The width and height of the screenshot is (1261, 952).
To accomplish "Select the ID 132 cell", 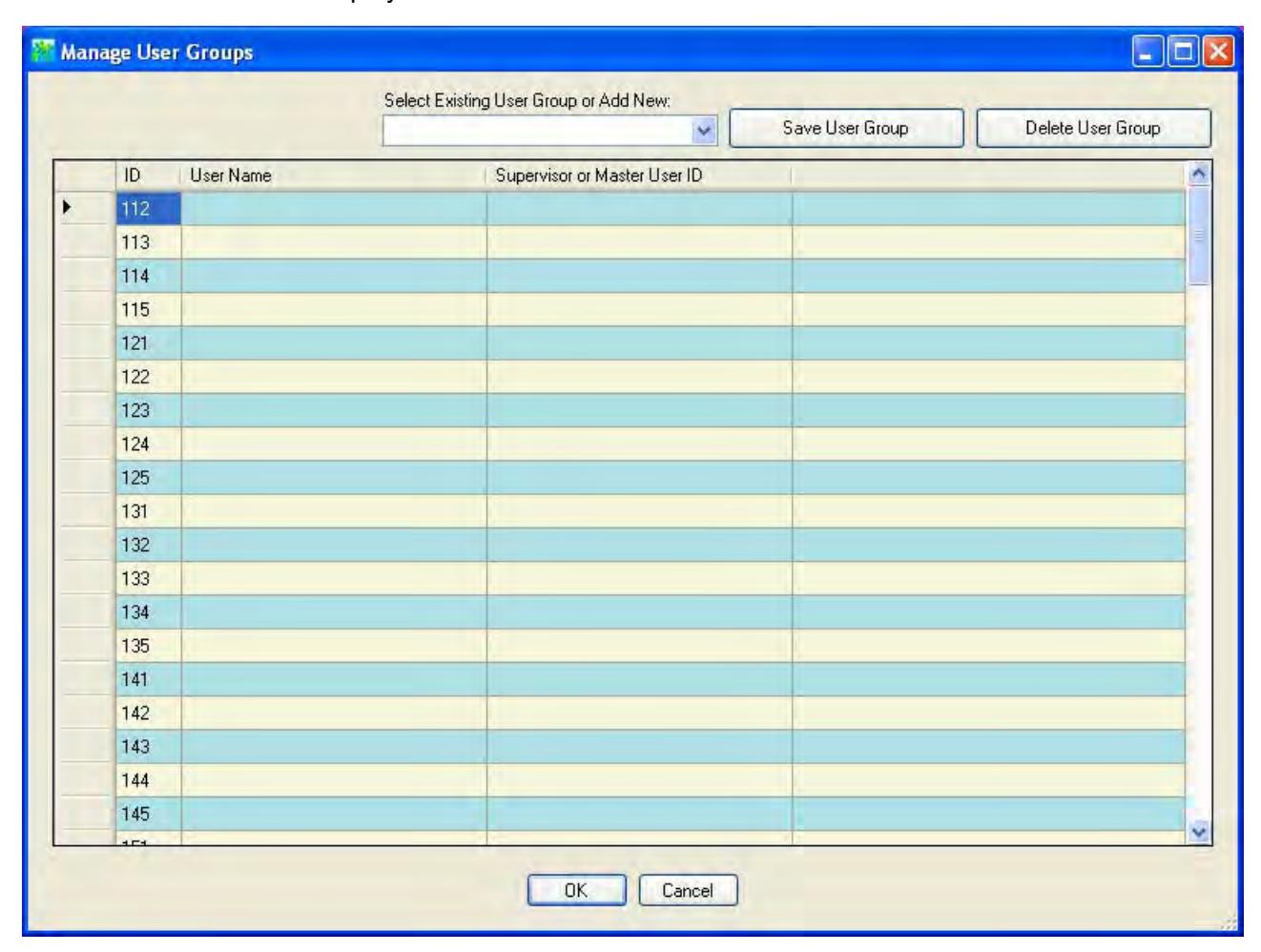I will 148,545.
